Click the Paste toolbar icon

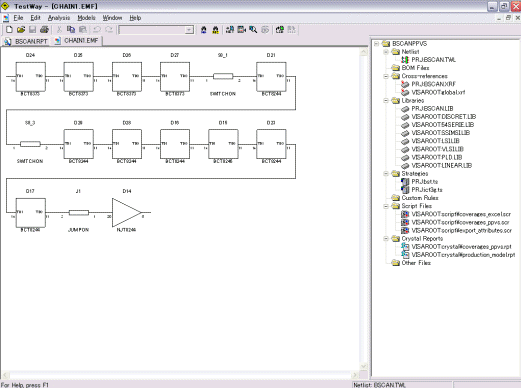[83, 30]
